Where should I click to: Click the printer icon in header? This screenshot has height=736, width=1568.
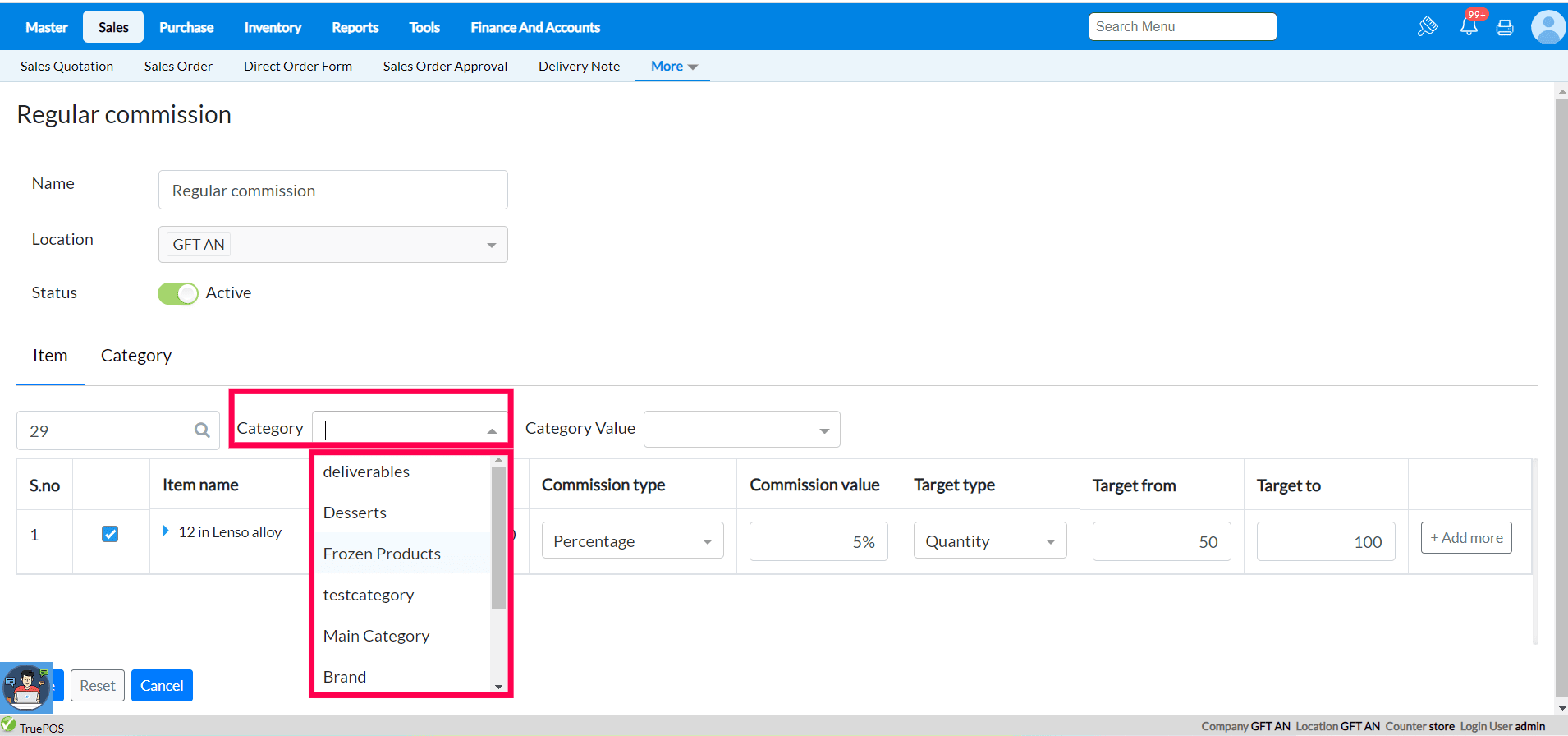pyautogui.click(x=1505, y=28)
